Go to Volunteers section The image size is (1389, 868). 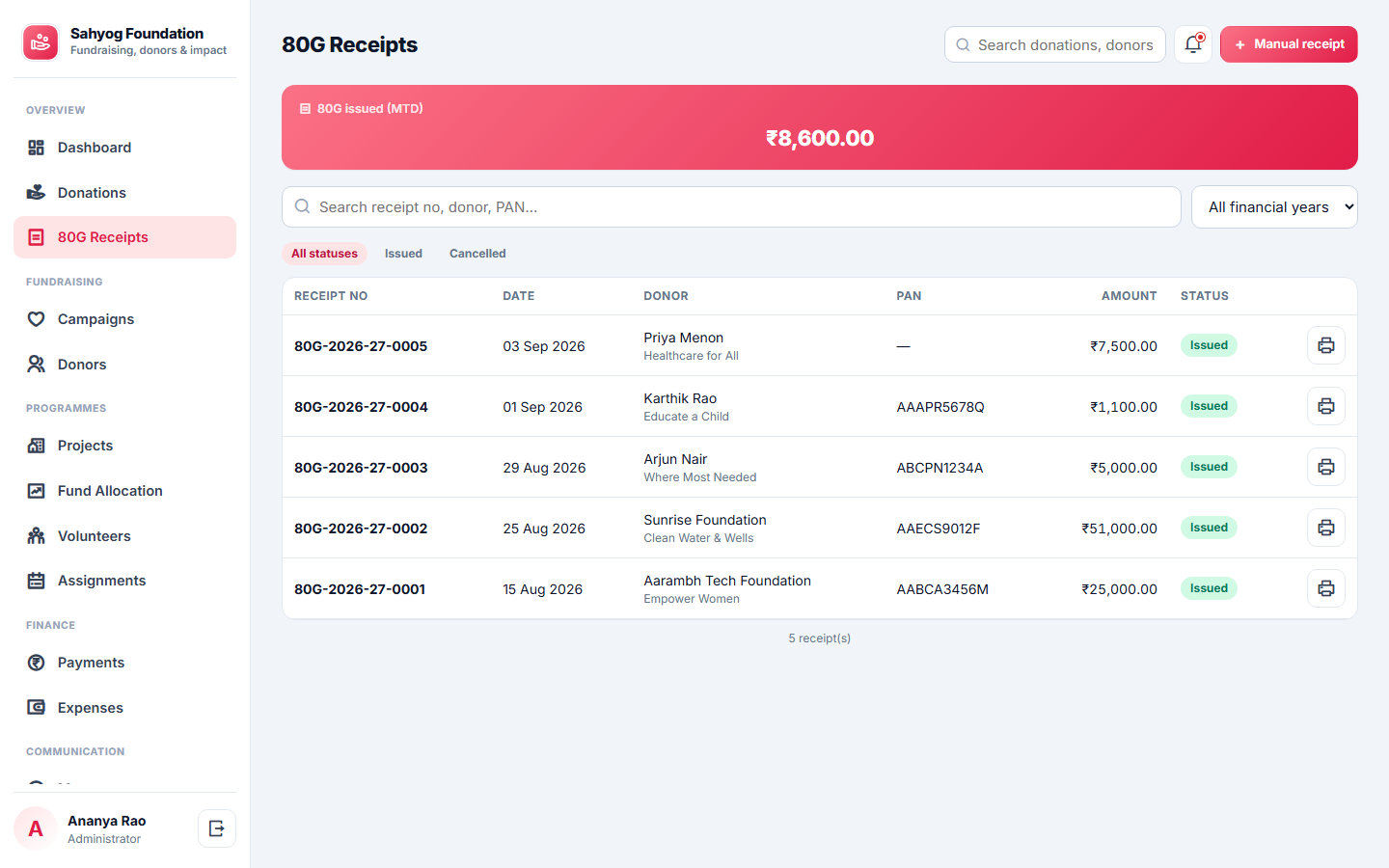(x=124, y=536)
